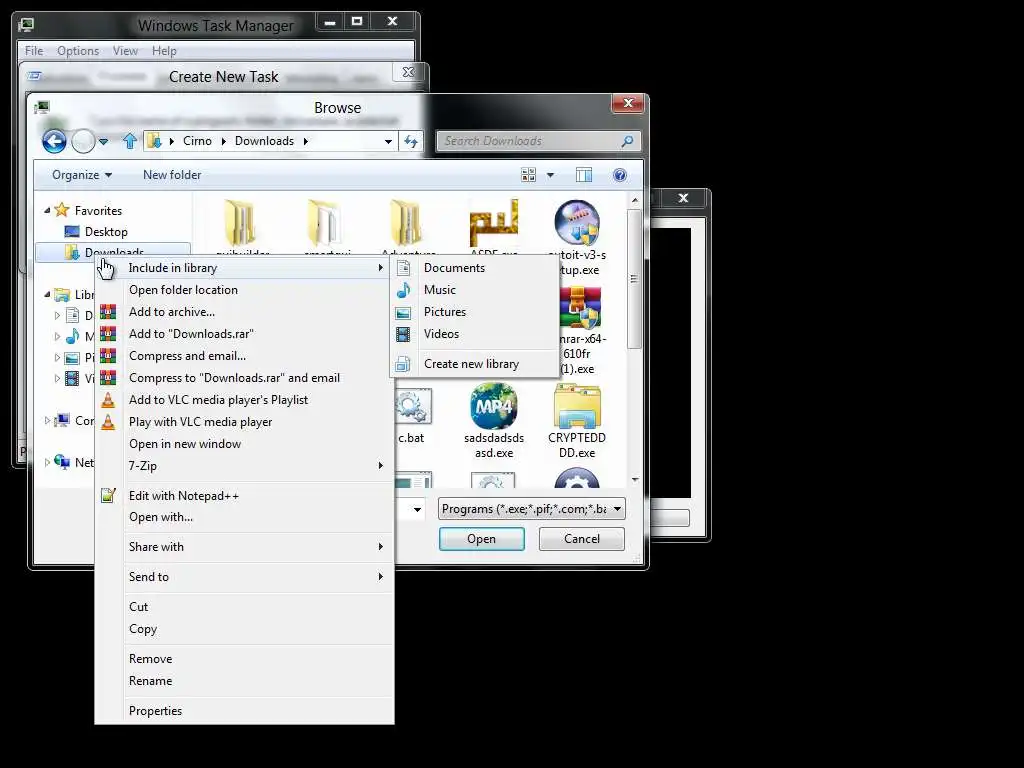Click the Search Downloads field
Viewport: 1024px width, 768px height.
[x=538, y=141]
